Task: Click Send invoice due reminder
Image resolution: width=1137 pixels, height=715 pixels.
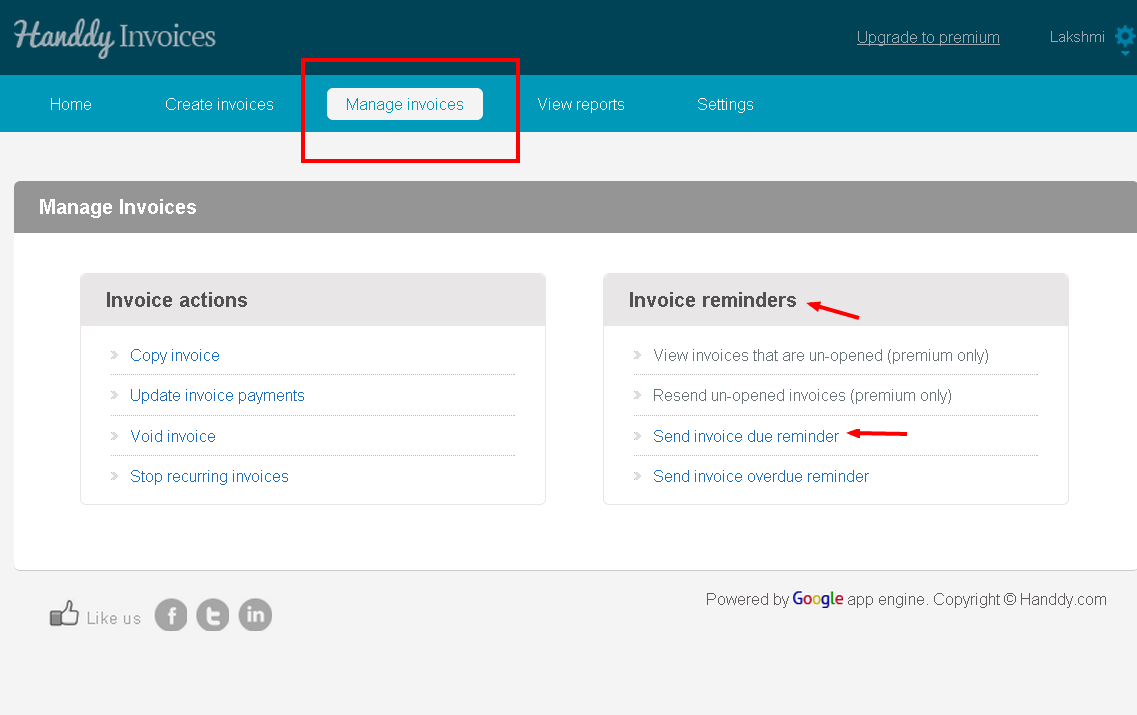Action: point(745,436)
